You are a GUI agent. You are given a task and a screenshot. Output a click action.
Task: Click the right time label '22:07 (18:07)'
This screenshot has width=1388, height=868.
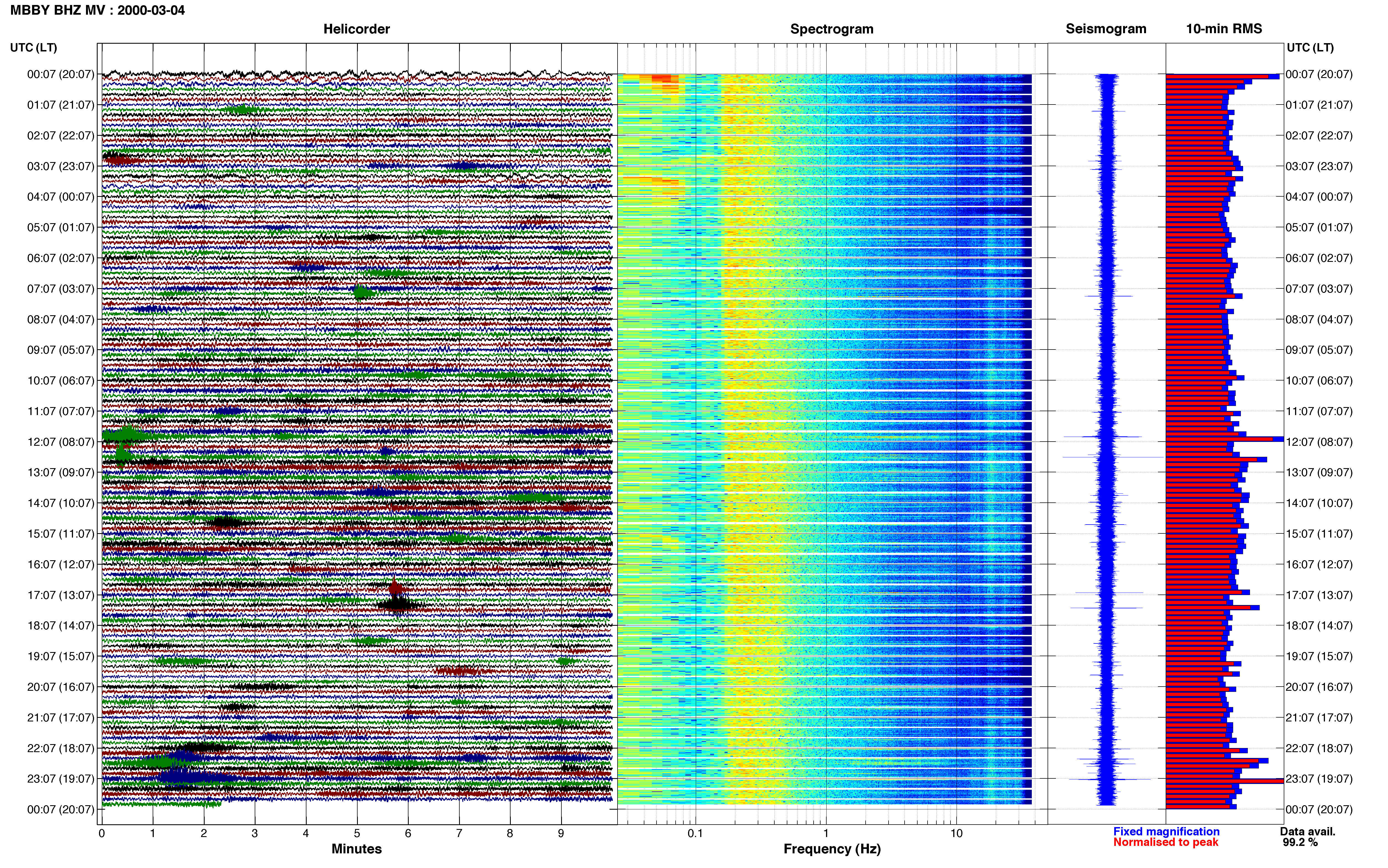pos(1319,748)
